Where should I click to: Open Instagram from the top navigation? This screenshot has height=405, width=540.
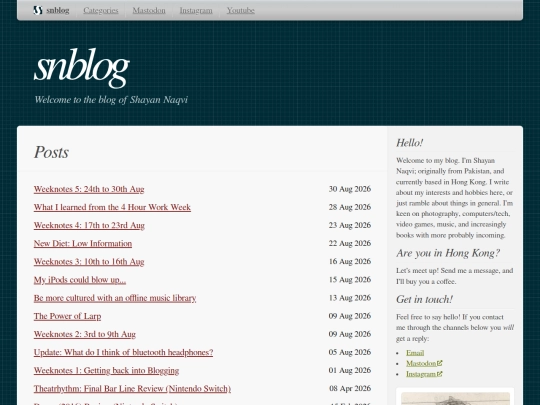(196, 10)
